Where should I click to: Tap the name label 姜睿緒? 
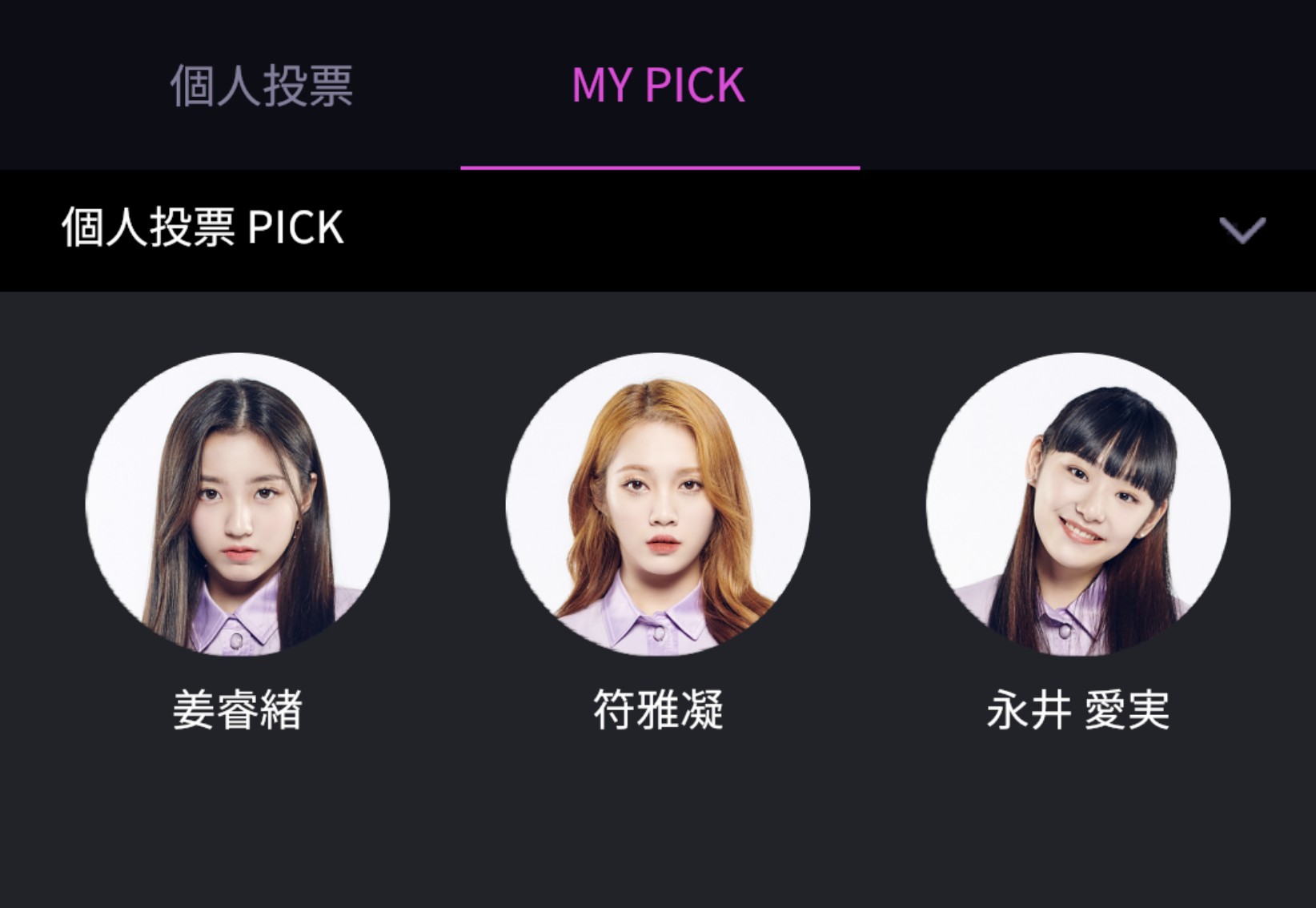238,709
